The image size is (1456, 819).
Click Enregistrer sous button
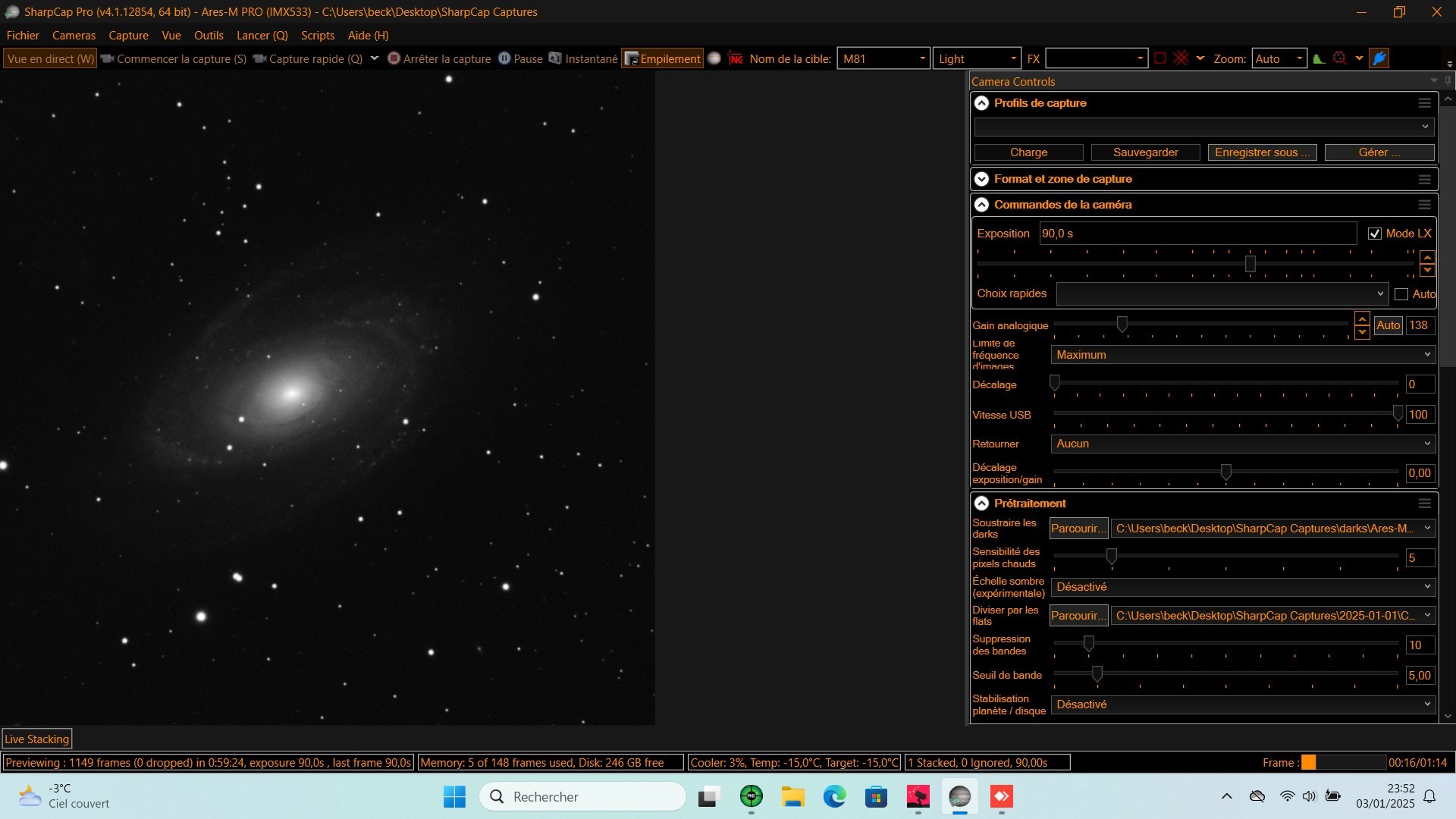(x=1262, y=152)
